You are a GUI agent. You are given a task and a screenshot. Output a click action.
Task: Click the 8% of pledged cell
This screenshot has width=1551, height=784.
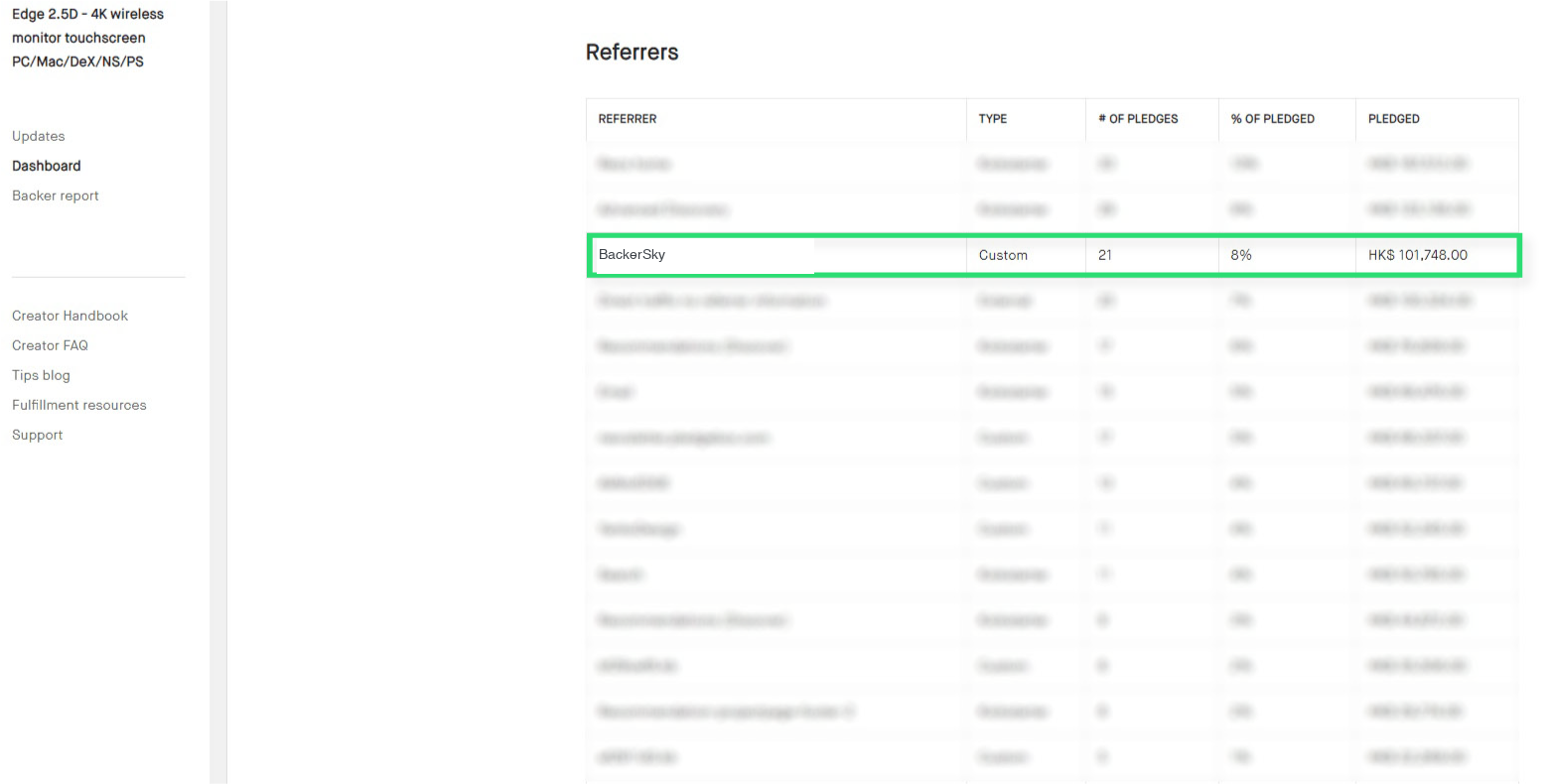point(1241,255)
